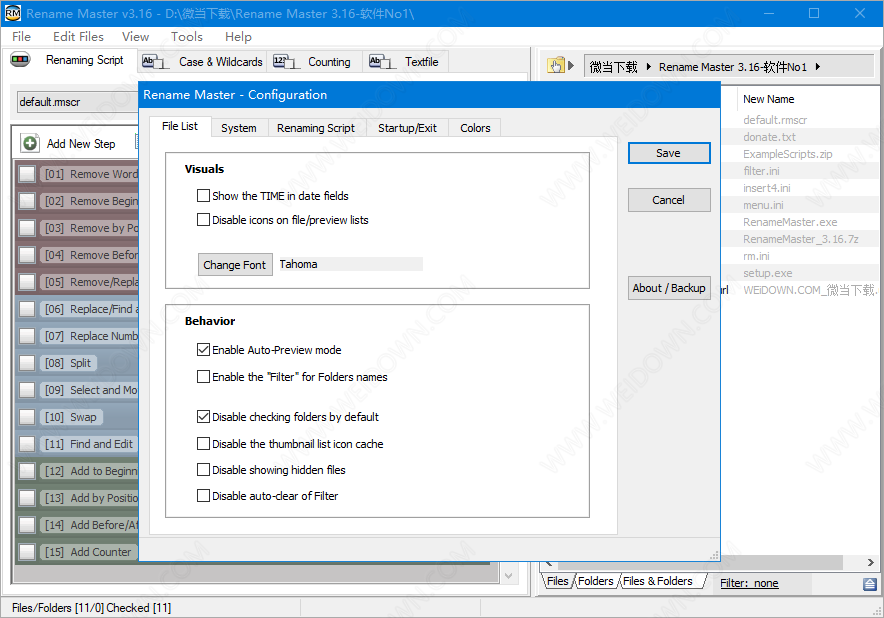This screenshot has width=884, height=618.
Task: Open the Tools menu
Action: [187, 37]
